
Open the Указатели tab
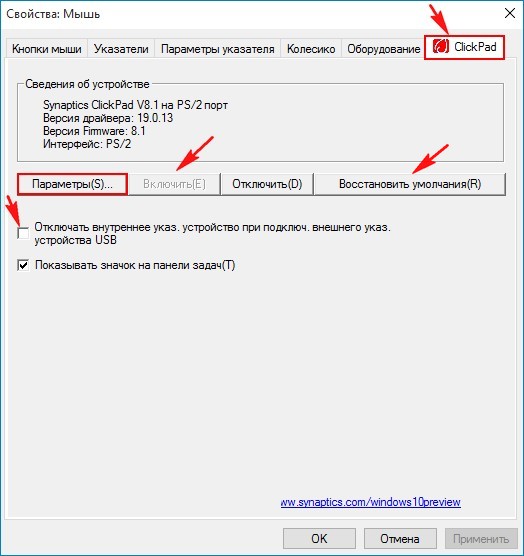pyautogui.click(x=121, y=49)
